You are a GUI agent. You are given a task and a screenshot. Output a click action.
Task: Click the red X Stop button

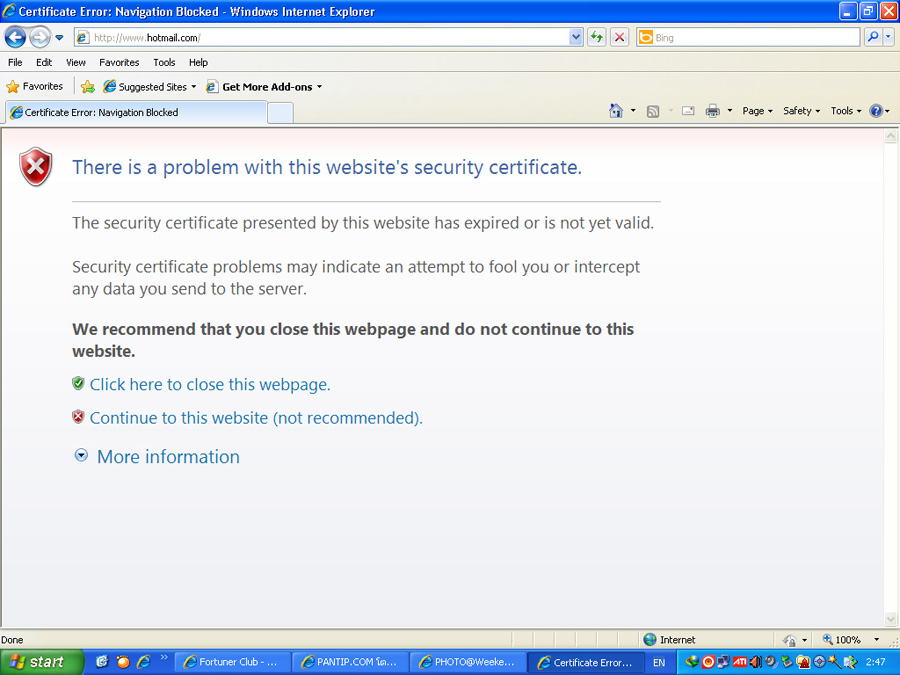click(x=619, y=38)
